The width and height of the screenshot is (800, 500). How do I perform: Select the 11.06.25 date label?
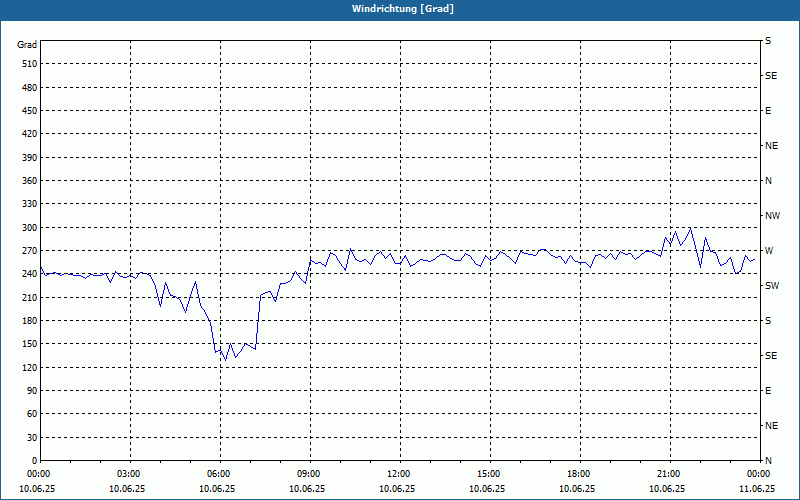coord(757,488)
